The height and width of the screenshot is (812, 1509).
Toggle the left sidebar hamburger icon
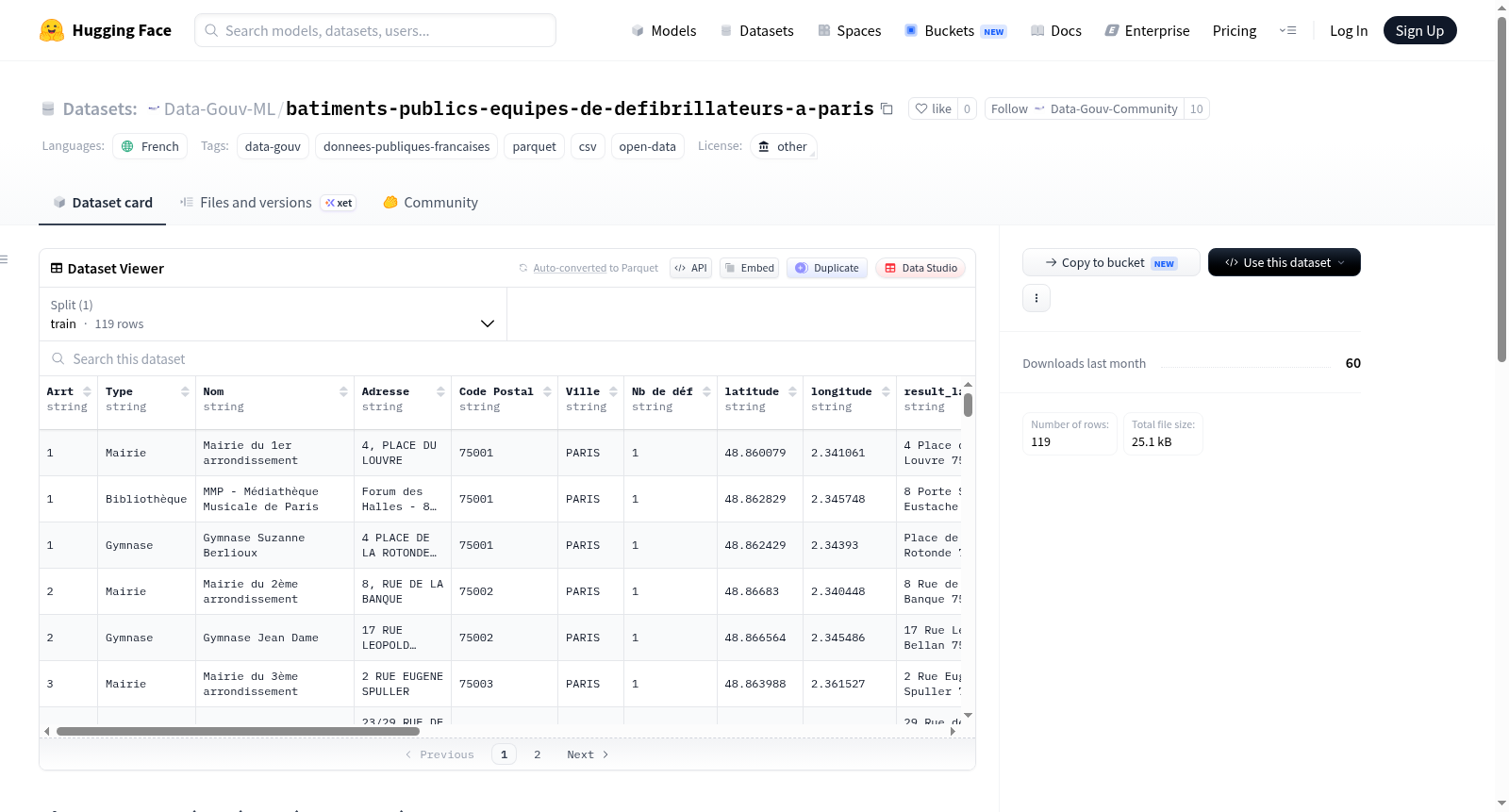(x=4, y=259)
